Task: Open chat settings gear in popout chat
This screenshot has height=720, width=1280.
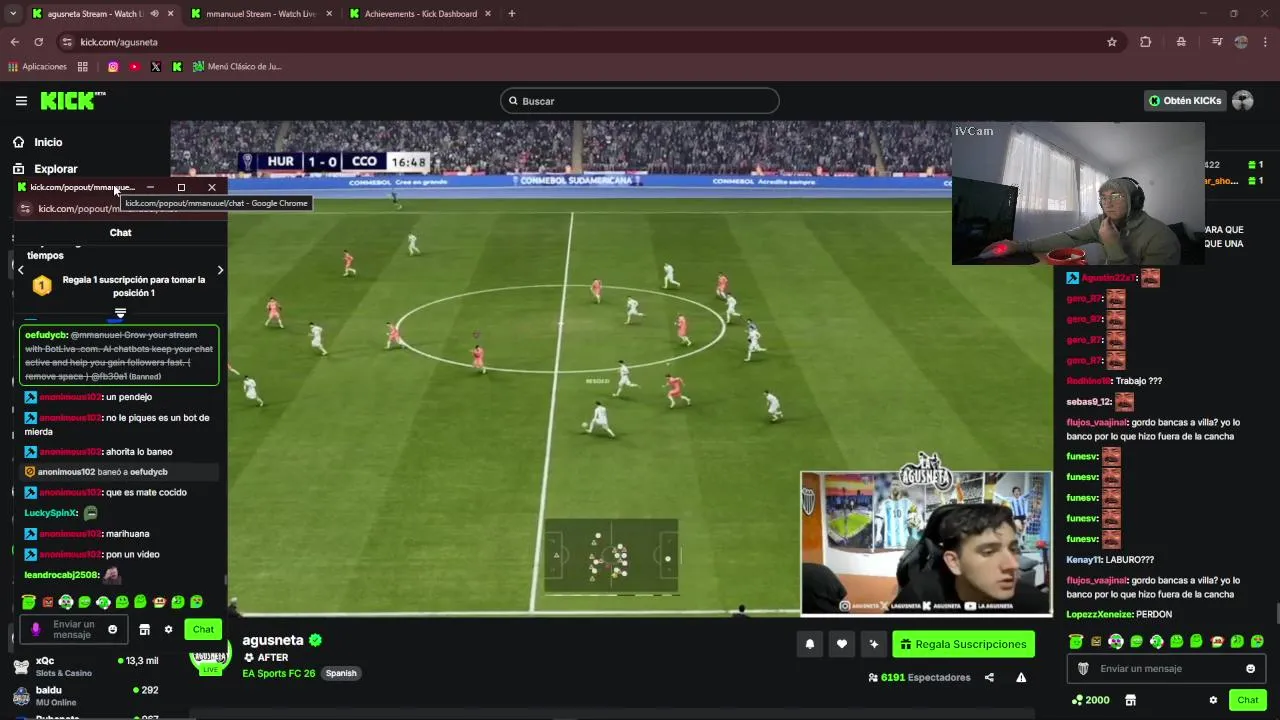Action: [168, 630]
